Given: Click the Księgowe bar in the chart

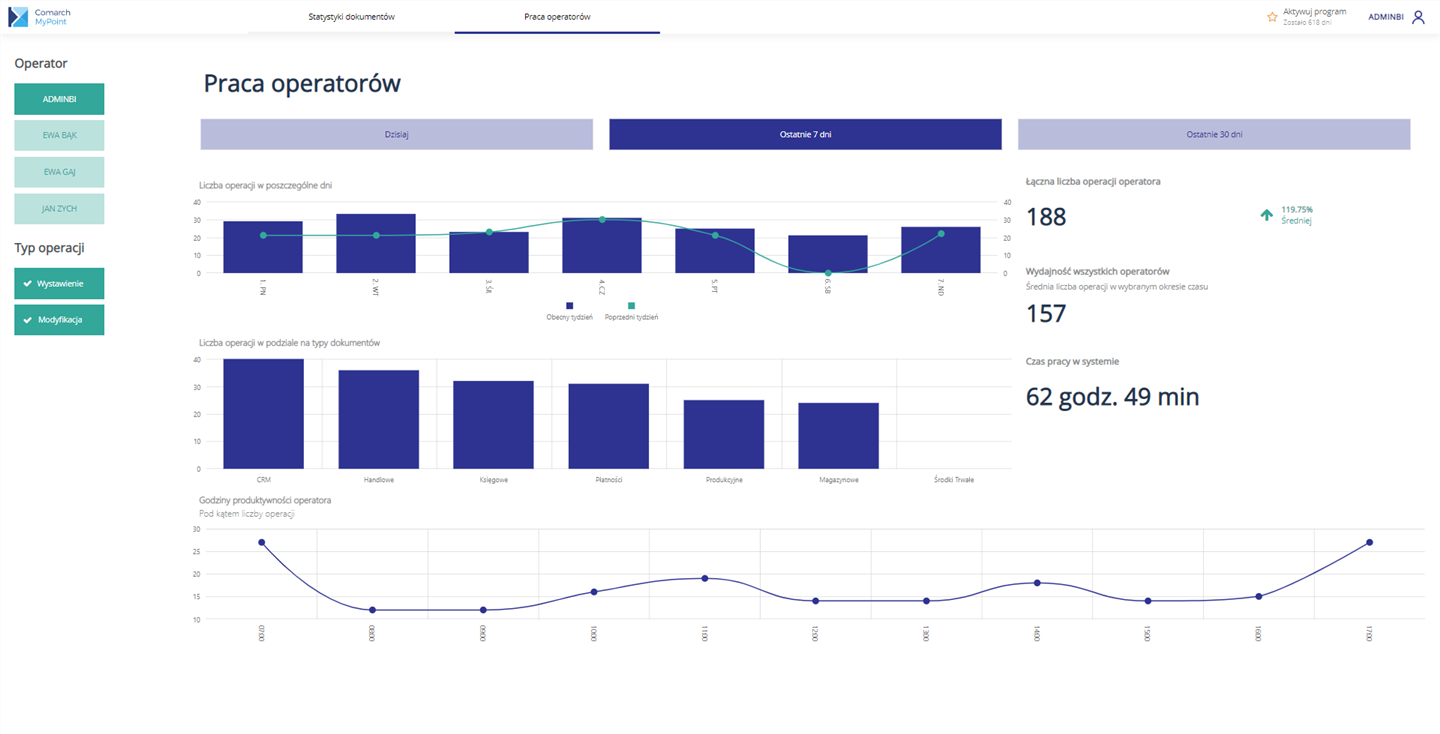Looking at the screenshot, I should [x=493, y=425].
